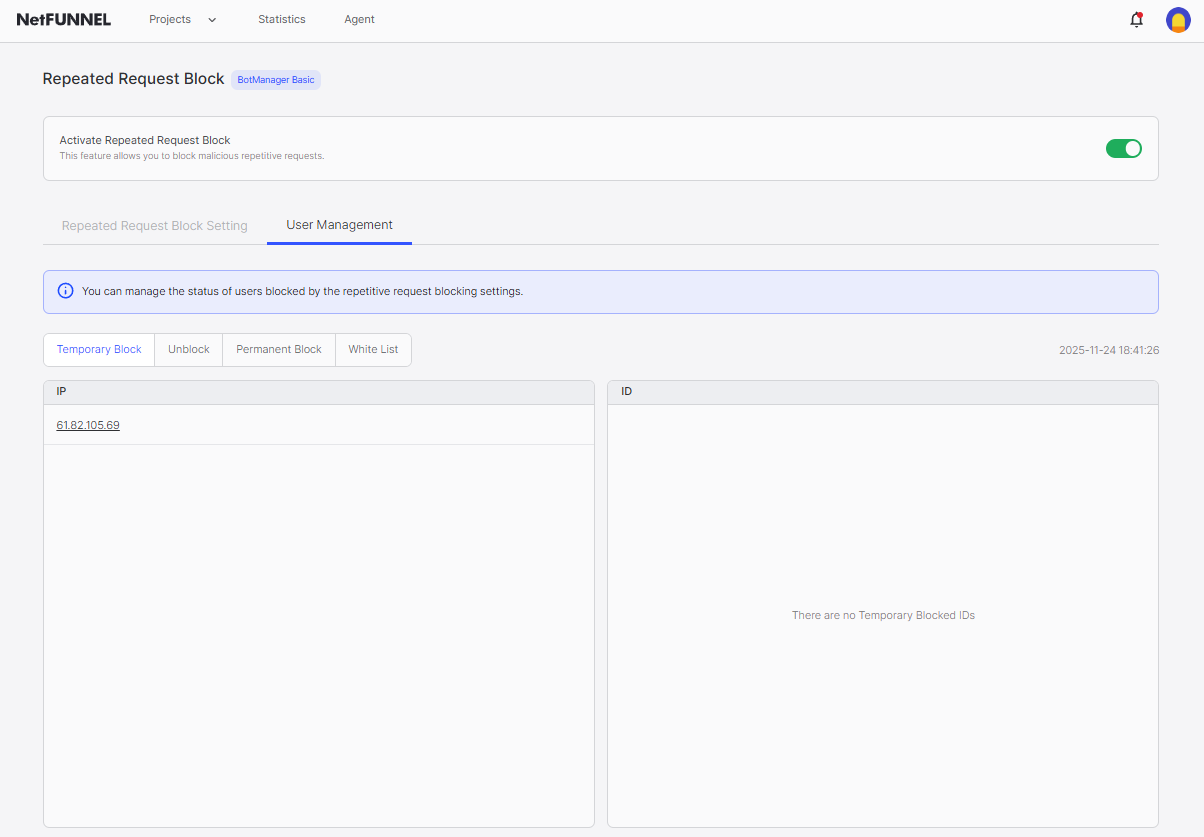
Task: Open the user profile avatar
Action: pos(1178,20)
